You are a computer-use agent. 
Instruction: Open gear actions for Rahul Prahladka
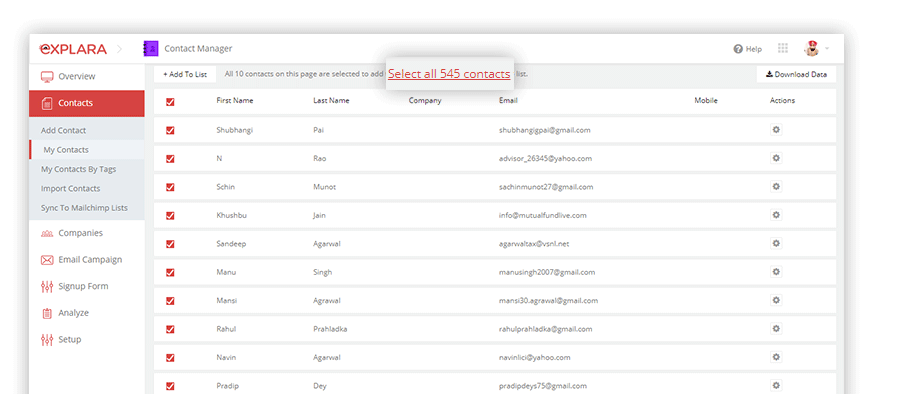[776, 329]
